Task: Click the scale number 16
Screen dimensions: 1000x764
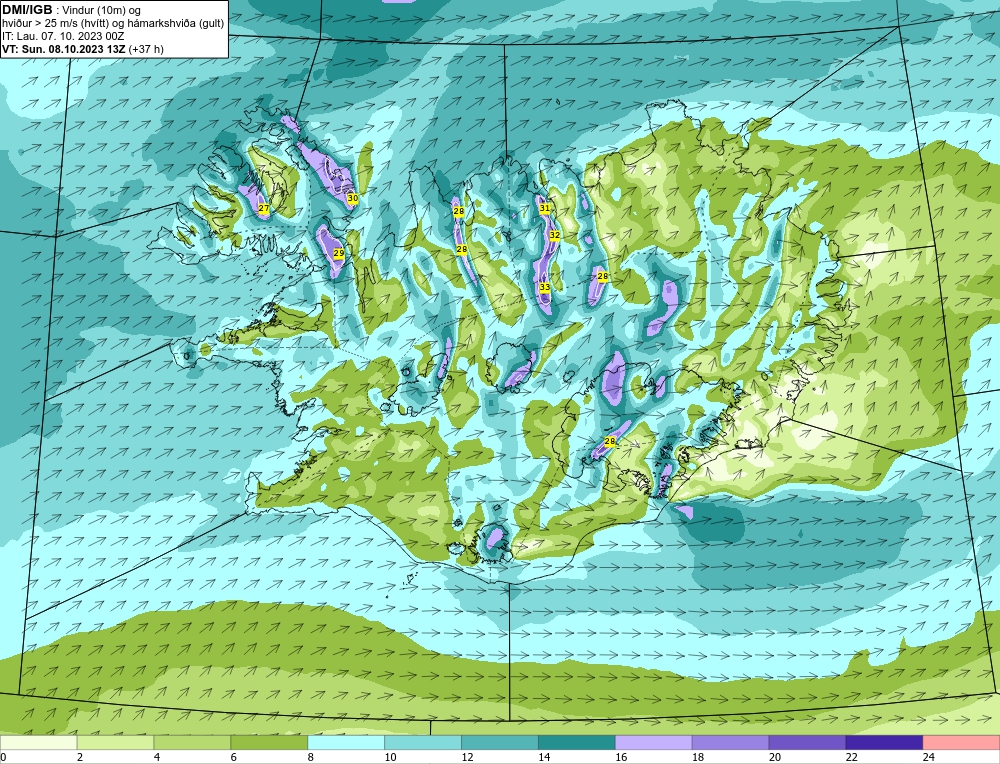Action: click(x=621, y=757)
